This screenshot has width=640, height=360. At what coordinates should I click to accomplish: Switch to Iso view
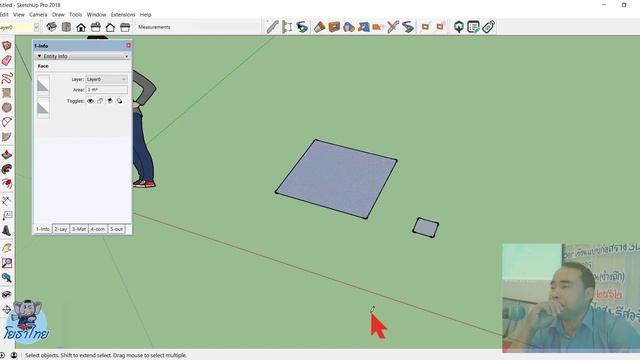point(51,27)
